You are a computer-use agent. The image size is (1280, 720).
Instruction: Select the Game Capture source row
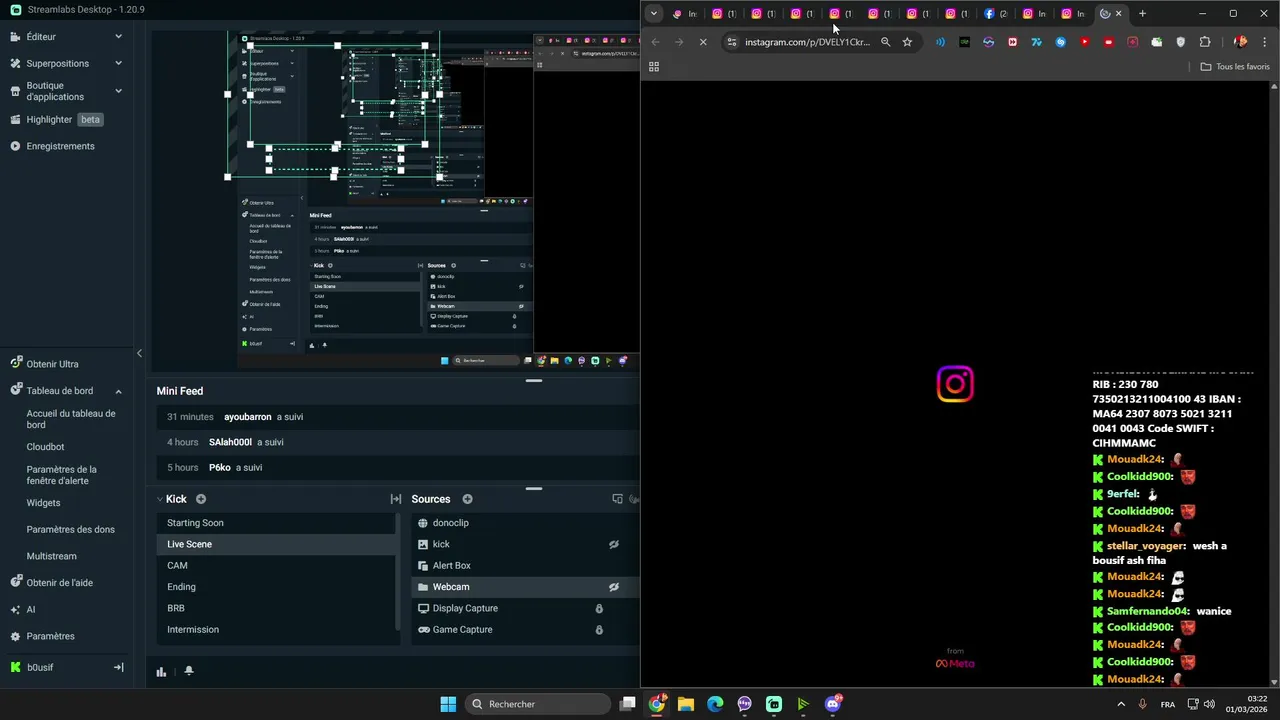pyautogui.click(x=525, y=630)
